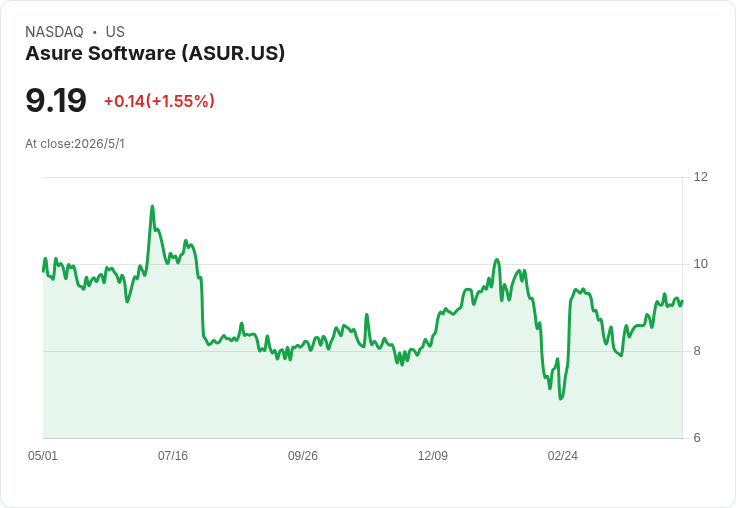Click the At close:2026/5/1 timestamp
This screenshot has width=736, height=508.
(75, 144)
